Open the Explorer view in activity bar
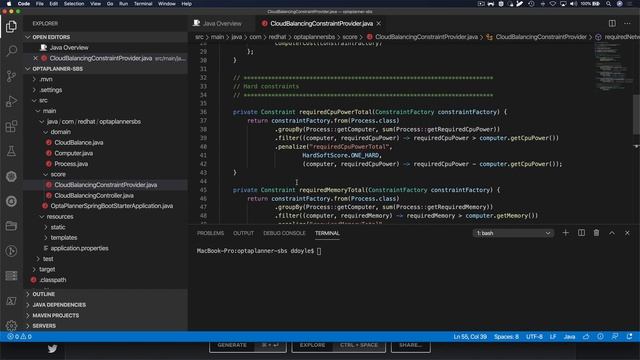The width and height of the screenshot is (640, 360). pos(11,27)
